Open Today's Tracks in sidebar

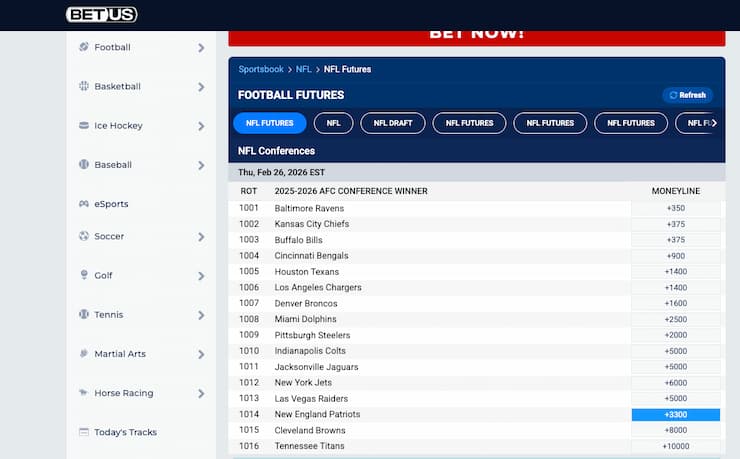(125, 433)
